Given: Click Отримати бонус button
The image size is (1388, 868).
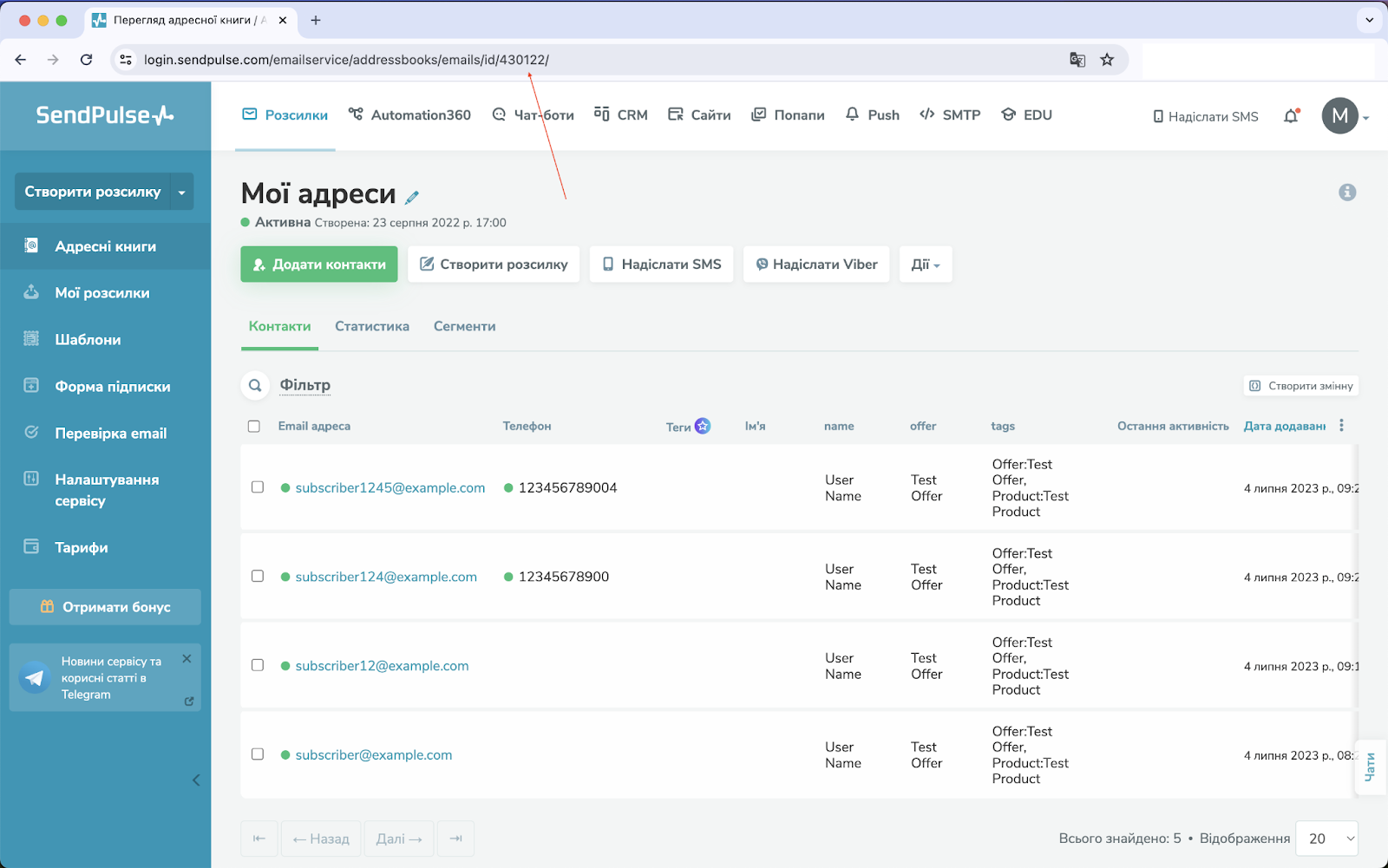Looking at the screenshot, I should (105, 607).
